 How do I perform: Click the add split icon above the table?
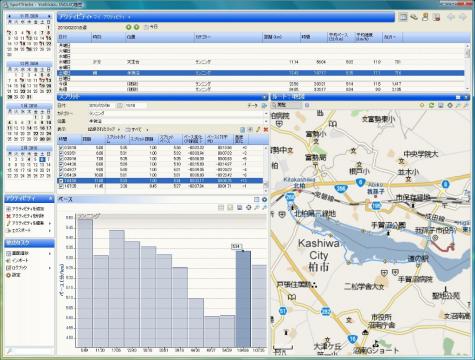(x=250, y=129)
